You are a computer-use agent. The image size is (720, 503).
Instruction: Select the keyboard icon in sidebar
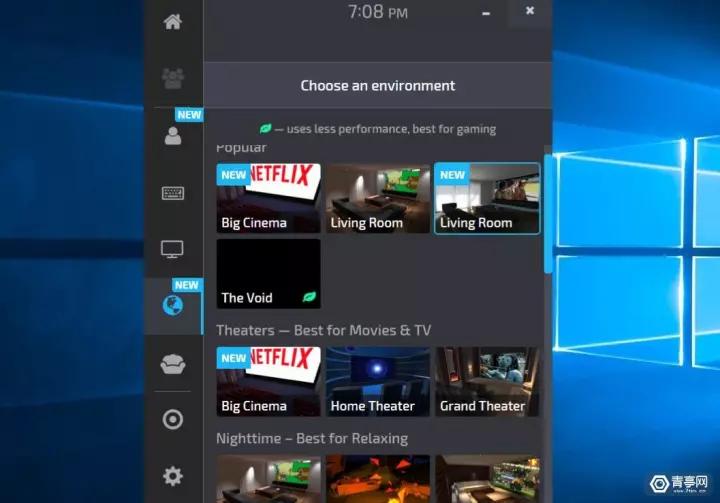click(x=173, y=193)
